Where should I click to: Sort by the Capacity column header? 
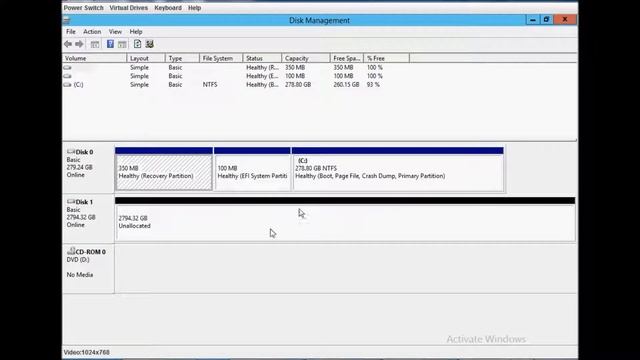tap(306, 58)
